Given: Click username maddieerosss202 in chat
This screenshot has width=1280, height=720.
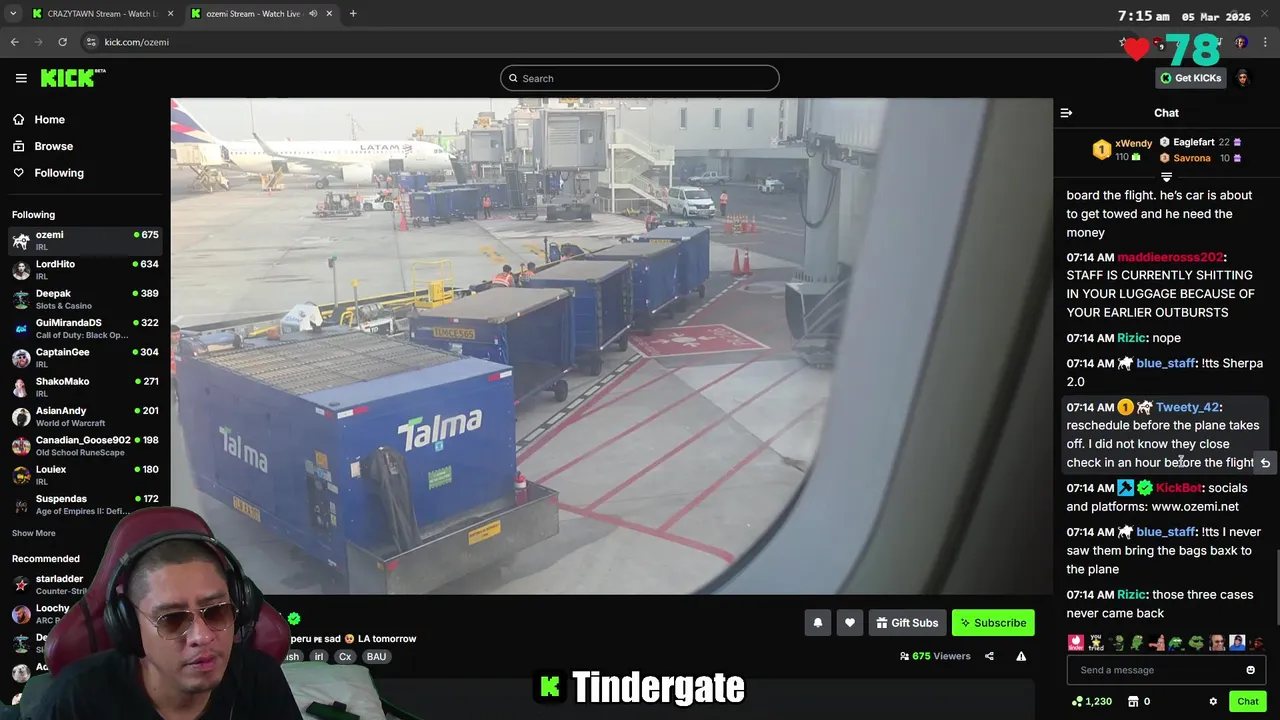Looking at the screenshot, I should (1170, 257).
